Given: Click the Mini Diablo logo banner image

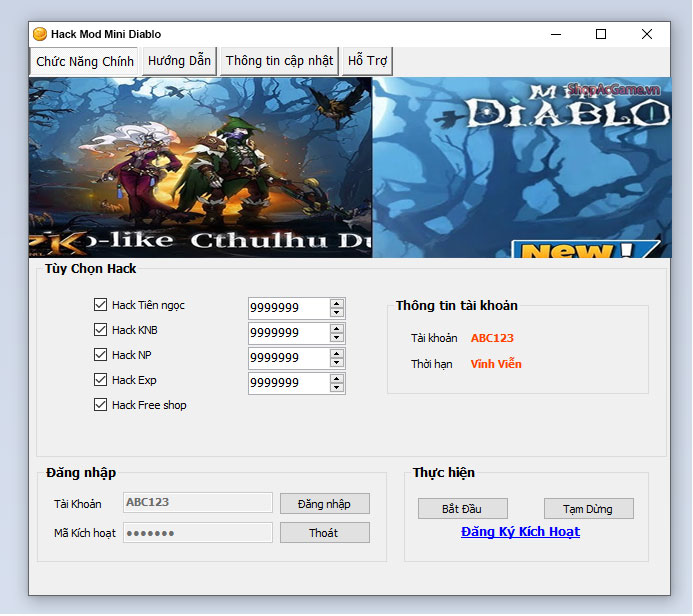Looking at the screenshot, I should (522, 167).
